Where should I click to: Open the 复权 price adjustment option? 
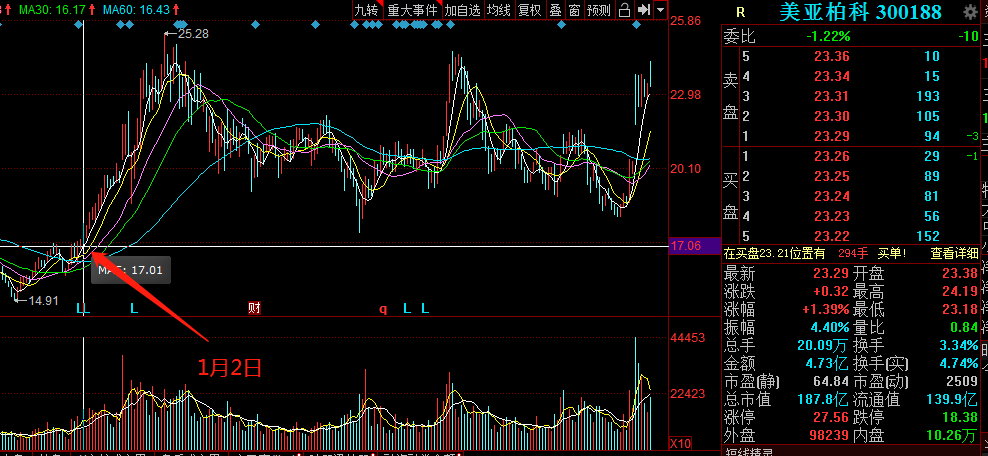point(529,9)
